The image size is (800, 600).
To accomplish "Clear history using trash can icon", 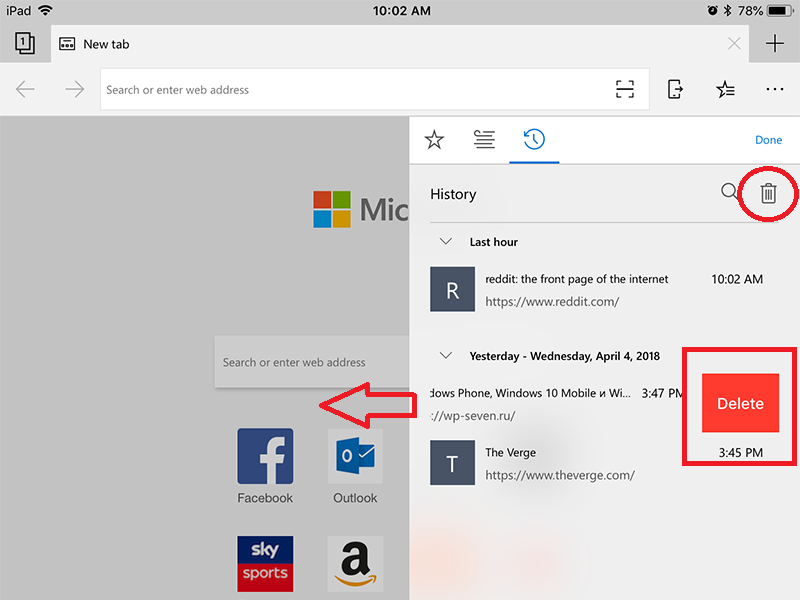I will [x=768, y=193].
